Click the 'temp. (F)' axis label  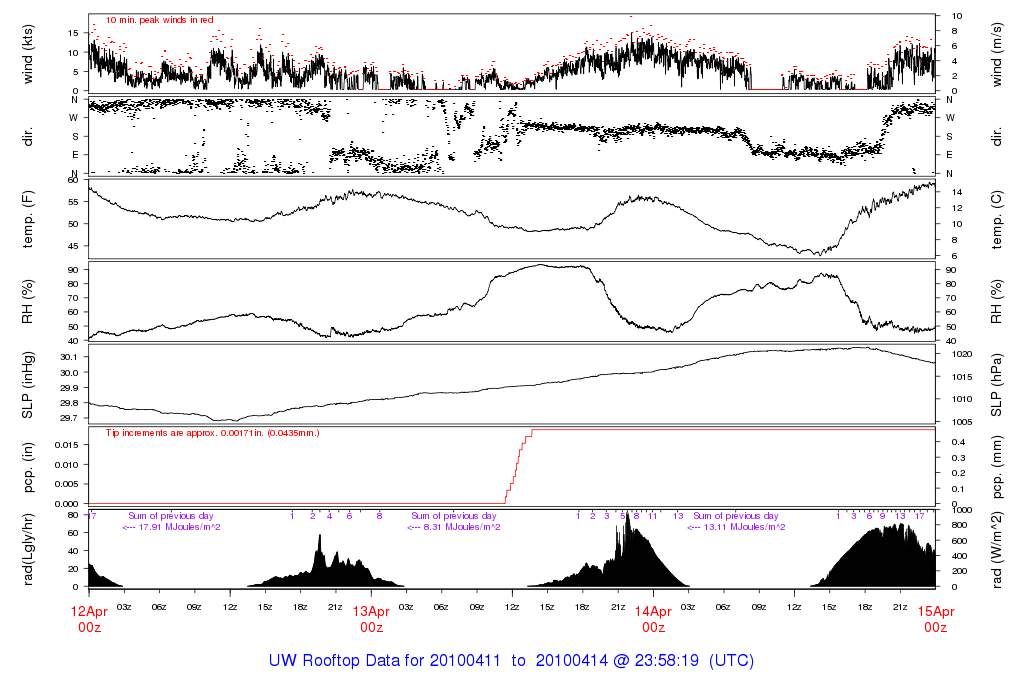[27, 219]
